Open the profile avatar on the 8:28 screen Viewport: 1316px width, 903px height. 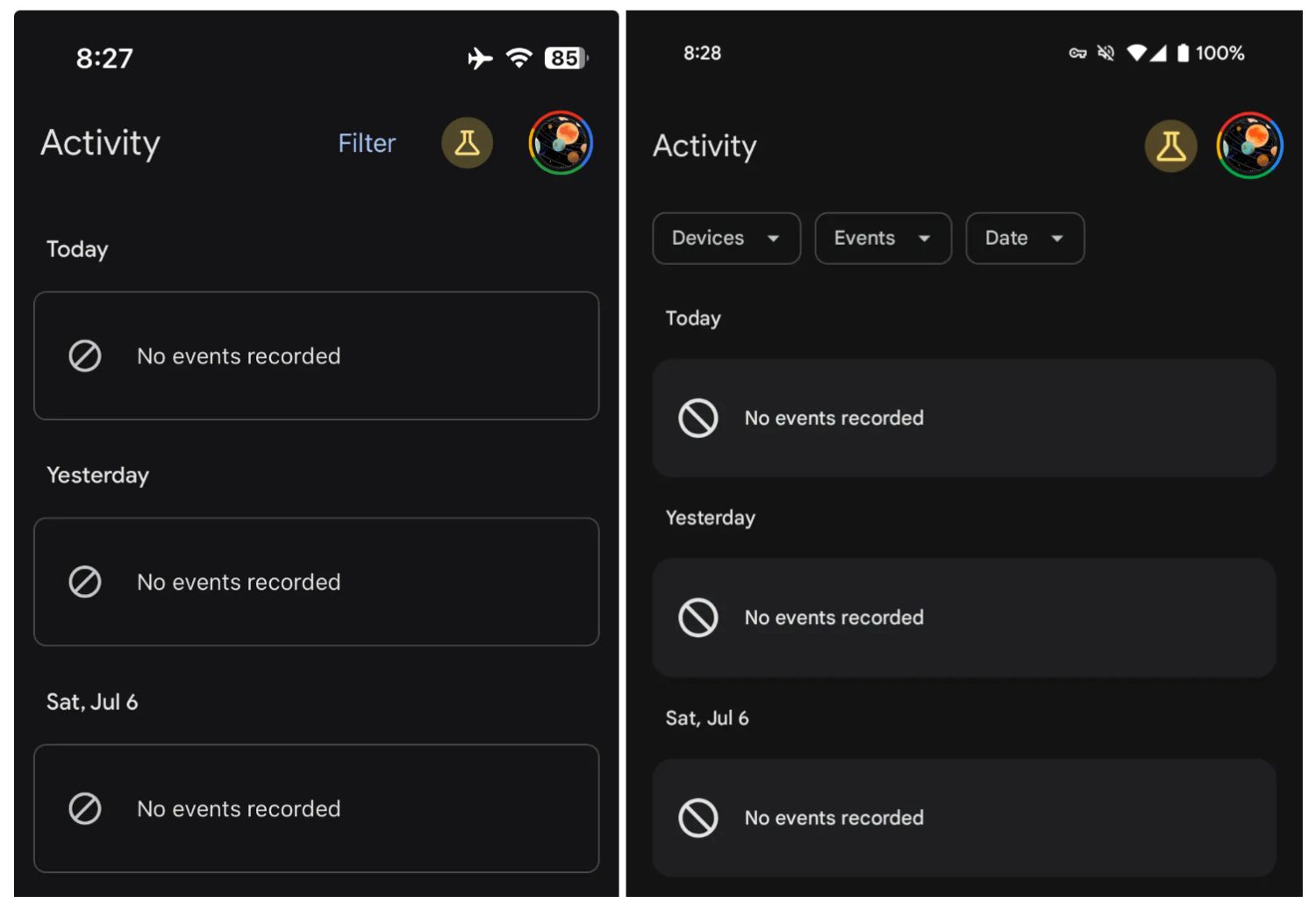point(1249,146)
